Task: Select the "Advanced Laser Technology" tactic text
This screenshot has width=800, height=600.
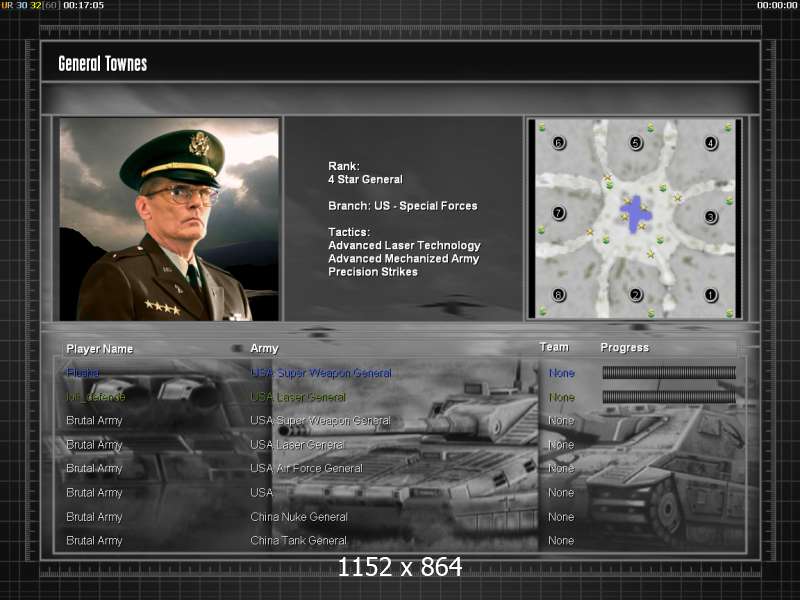Action: click(x=405, y=245)
